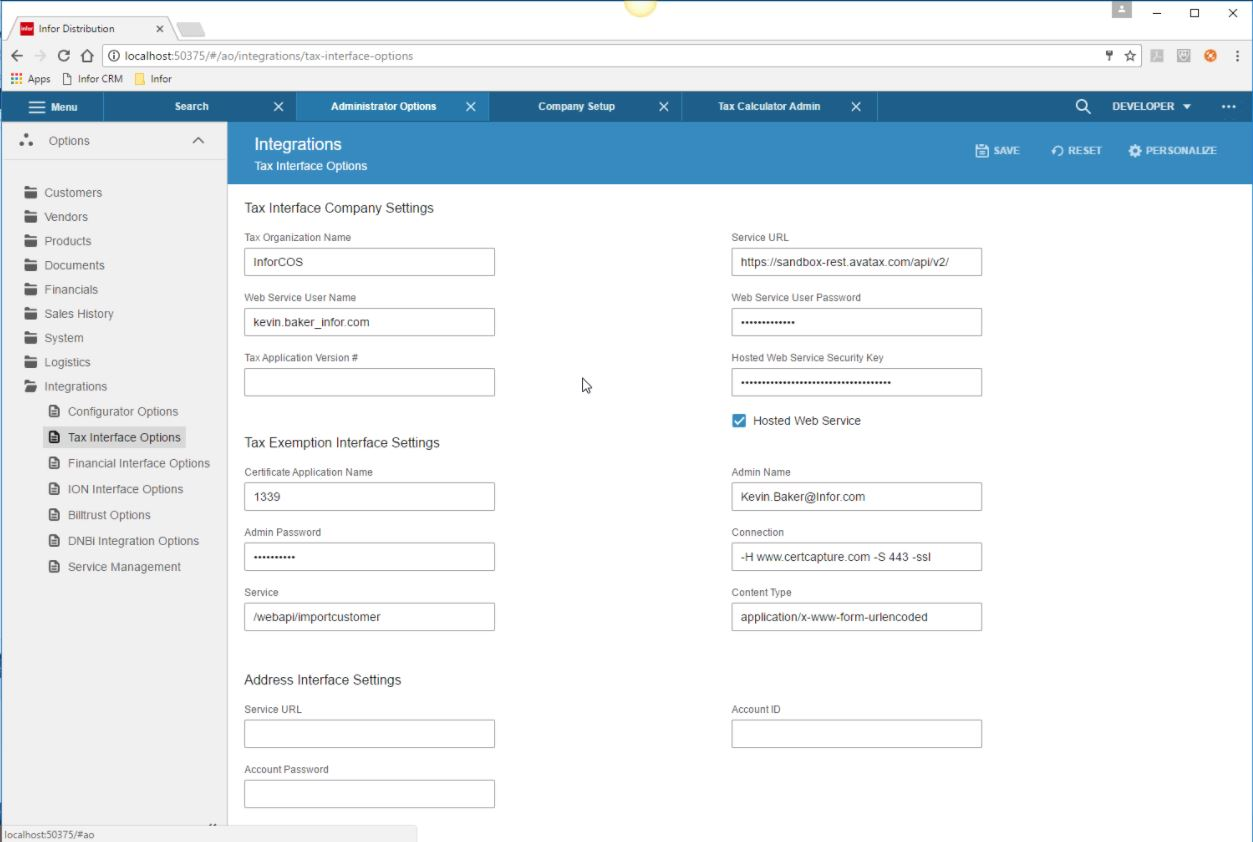Open the Tax Interface Options document icon
The image size is (1253, 842).
point(54,437)
